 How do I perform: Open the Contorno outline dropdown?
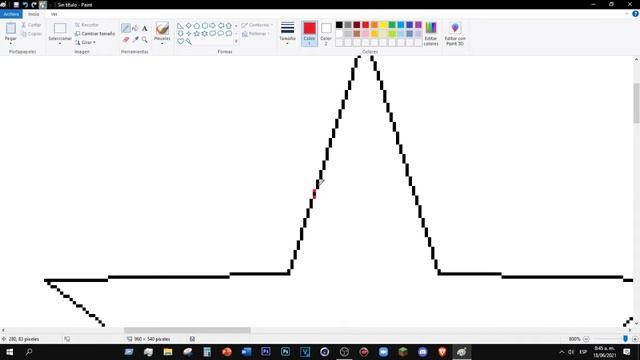[x=257, y=25]
